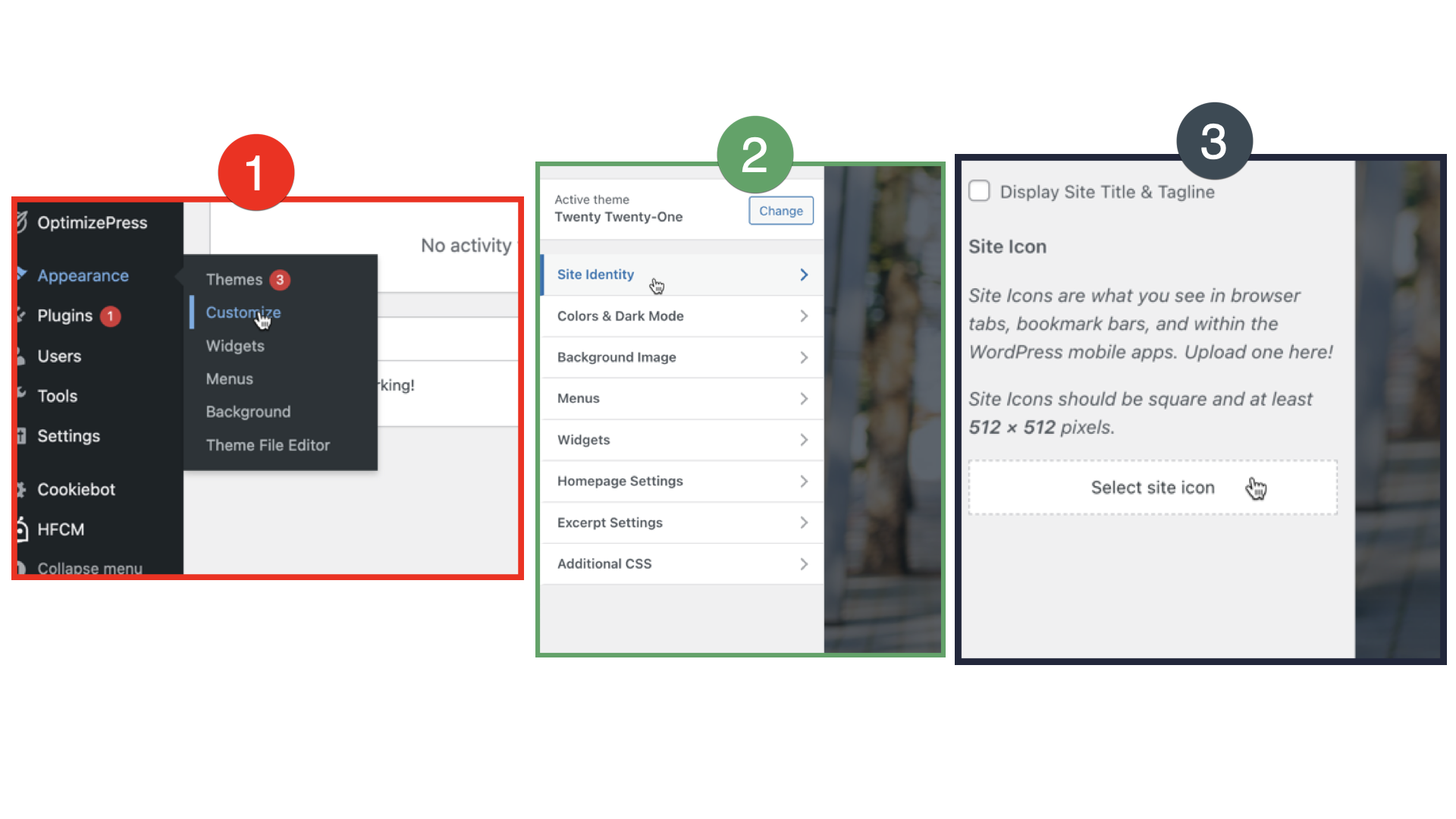Open Themes in Appearance submenu
Viewport: 1456px width, 819px height.
234,280
